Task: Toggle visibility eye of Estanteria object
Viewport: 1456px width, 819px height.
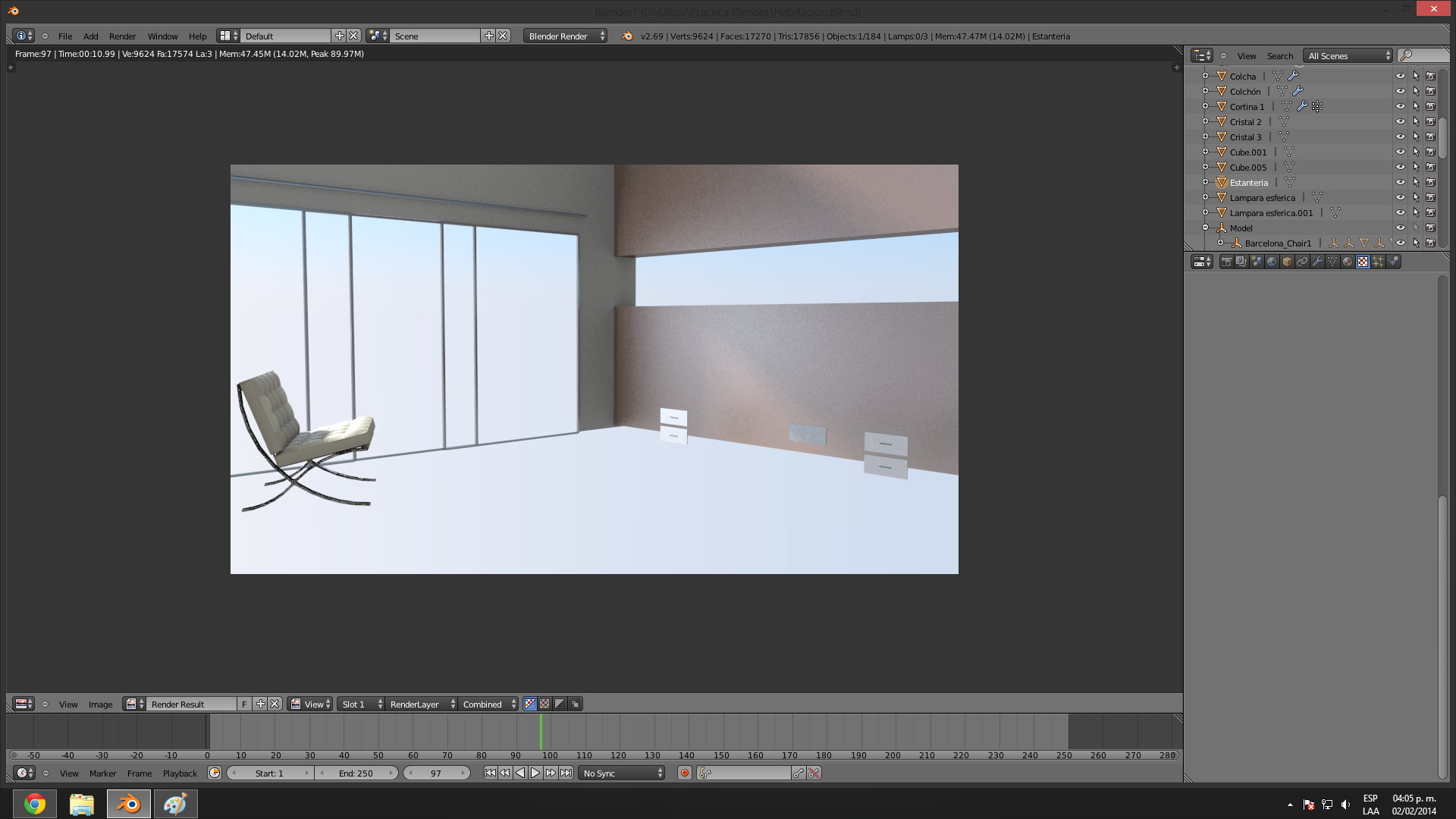Action: click(1400, 182)
